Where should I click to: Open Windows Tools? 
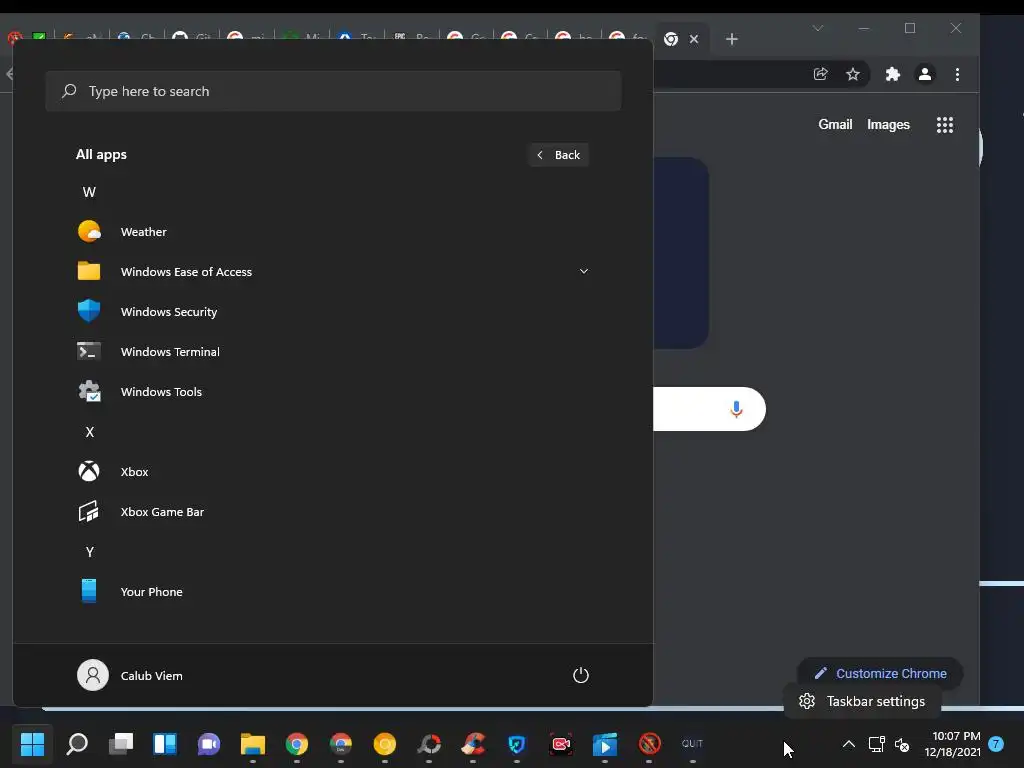click(x=333, y=392)
